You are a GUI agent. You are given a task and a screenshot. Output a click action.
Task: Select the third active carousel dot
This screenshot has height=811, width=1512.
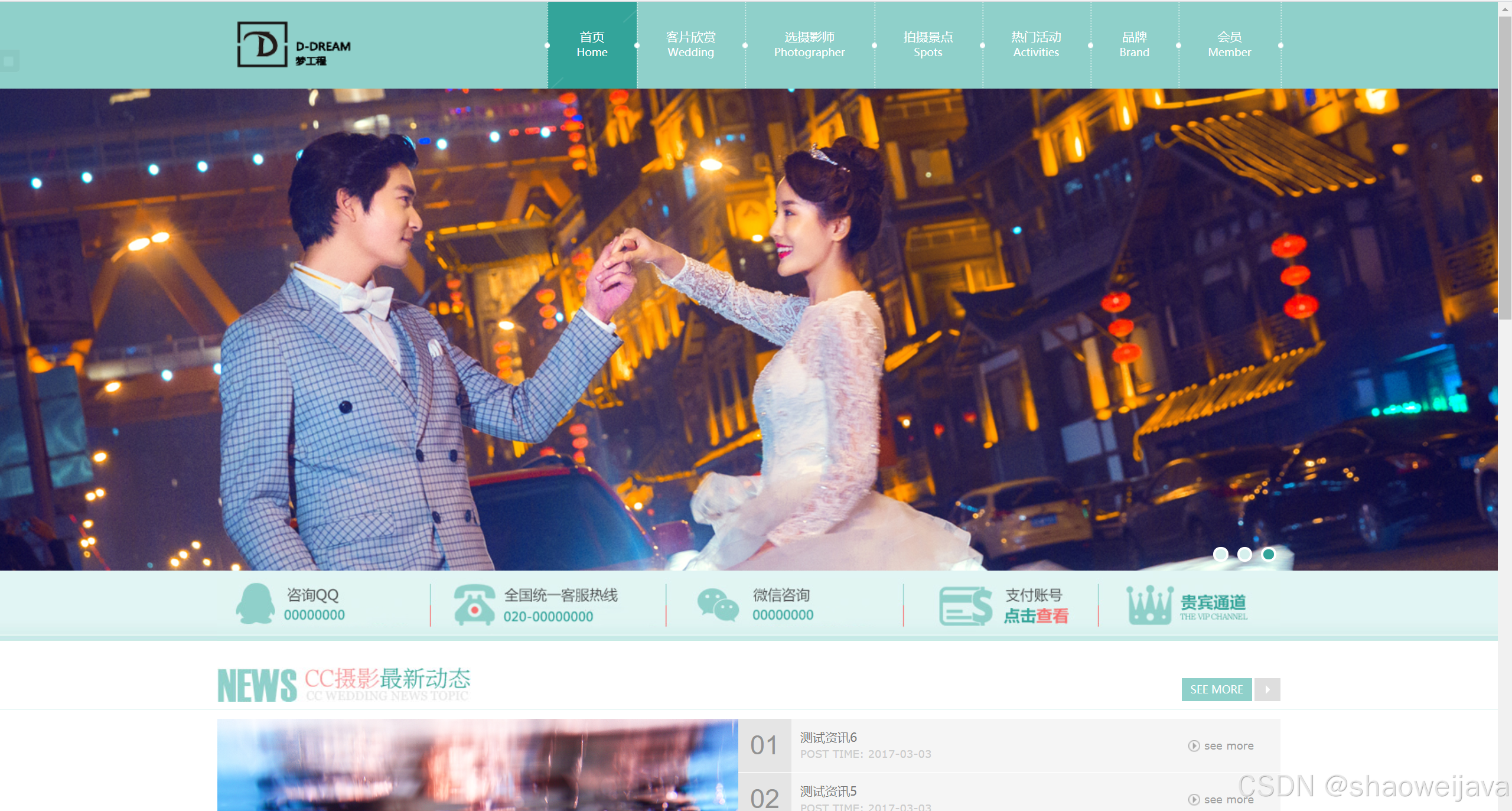click(1268, 554)
